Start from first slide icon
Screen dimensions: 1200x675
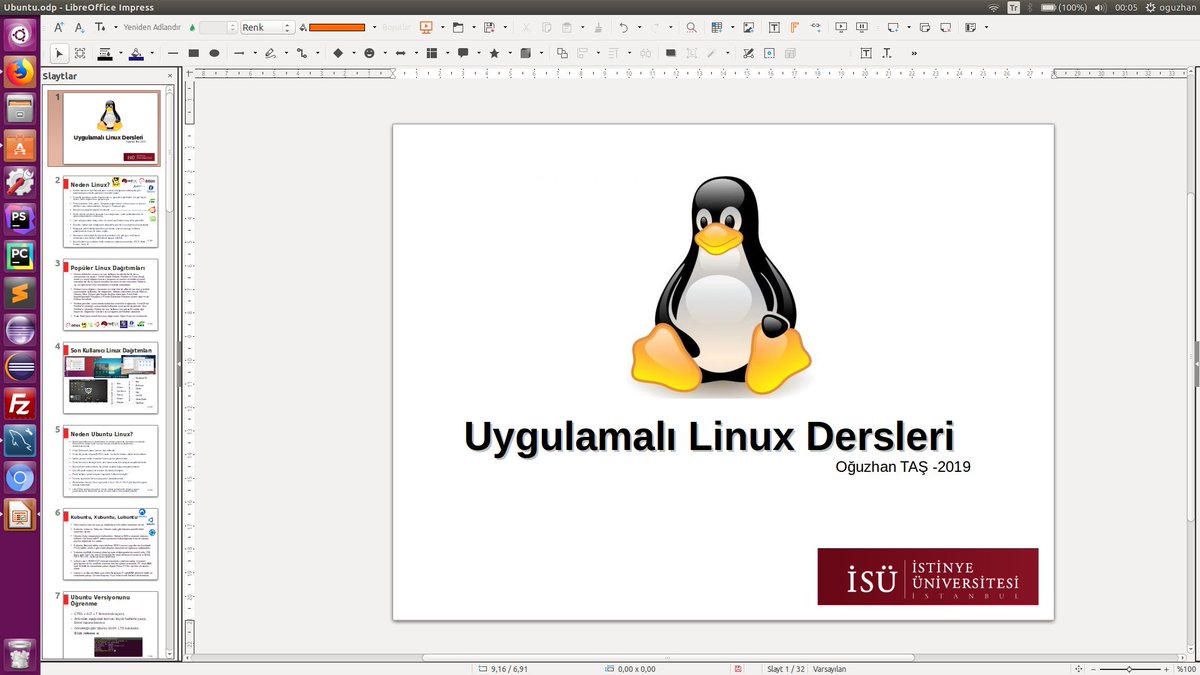point(841,27)
